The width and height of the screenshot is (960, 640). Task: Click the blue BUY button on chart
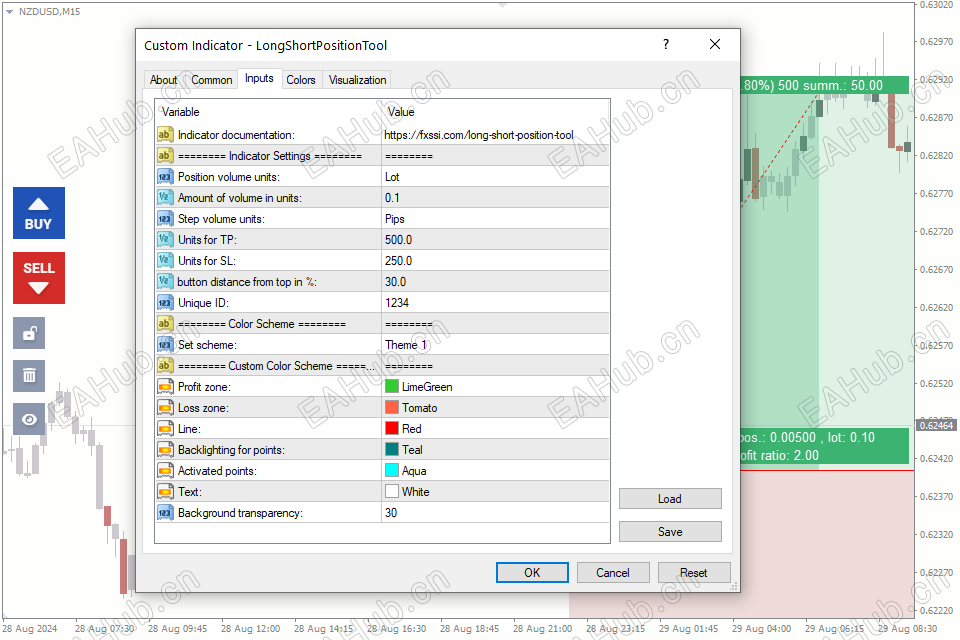[x=39, y=213]
